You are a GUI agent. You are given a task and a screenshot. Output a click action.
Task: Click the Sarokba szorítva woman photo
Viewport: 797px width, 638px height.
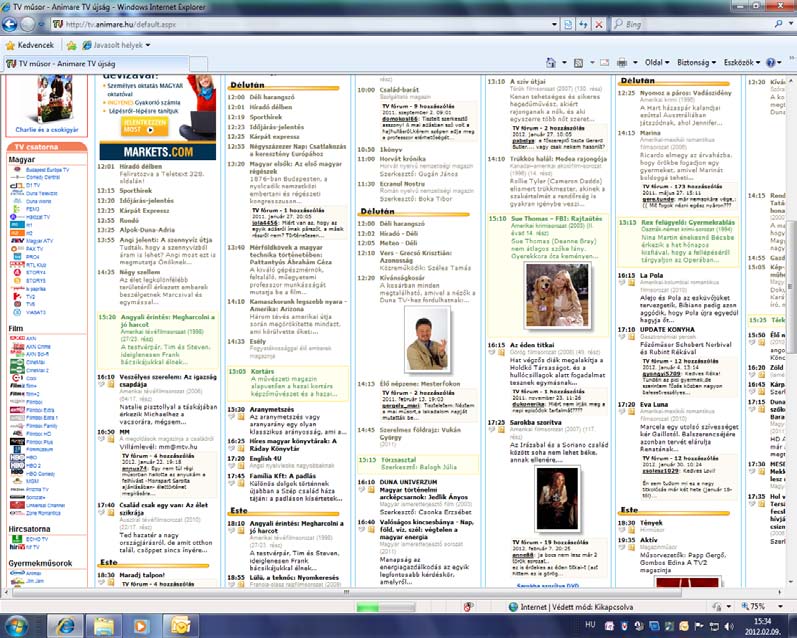point(557,499)
